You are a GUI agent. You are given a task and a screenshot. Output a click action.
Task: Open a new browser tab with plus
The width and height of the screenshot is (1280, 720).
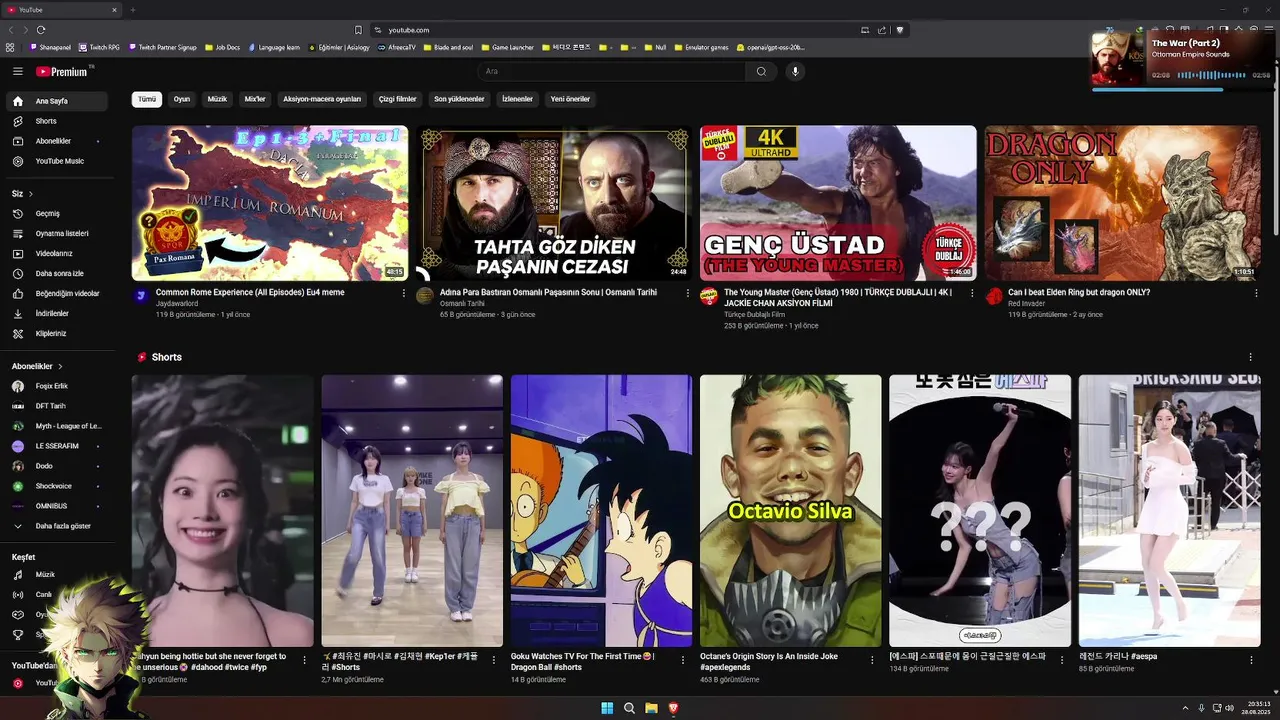pos(132,10)
